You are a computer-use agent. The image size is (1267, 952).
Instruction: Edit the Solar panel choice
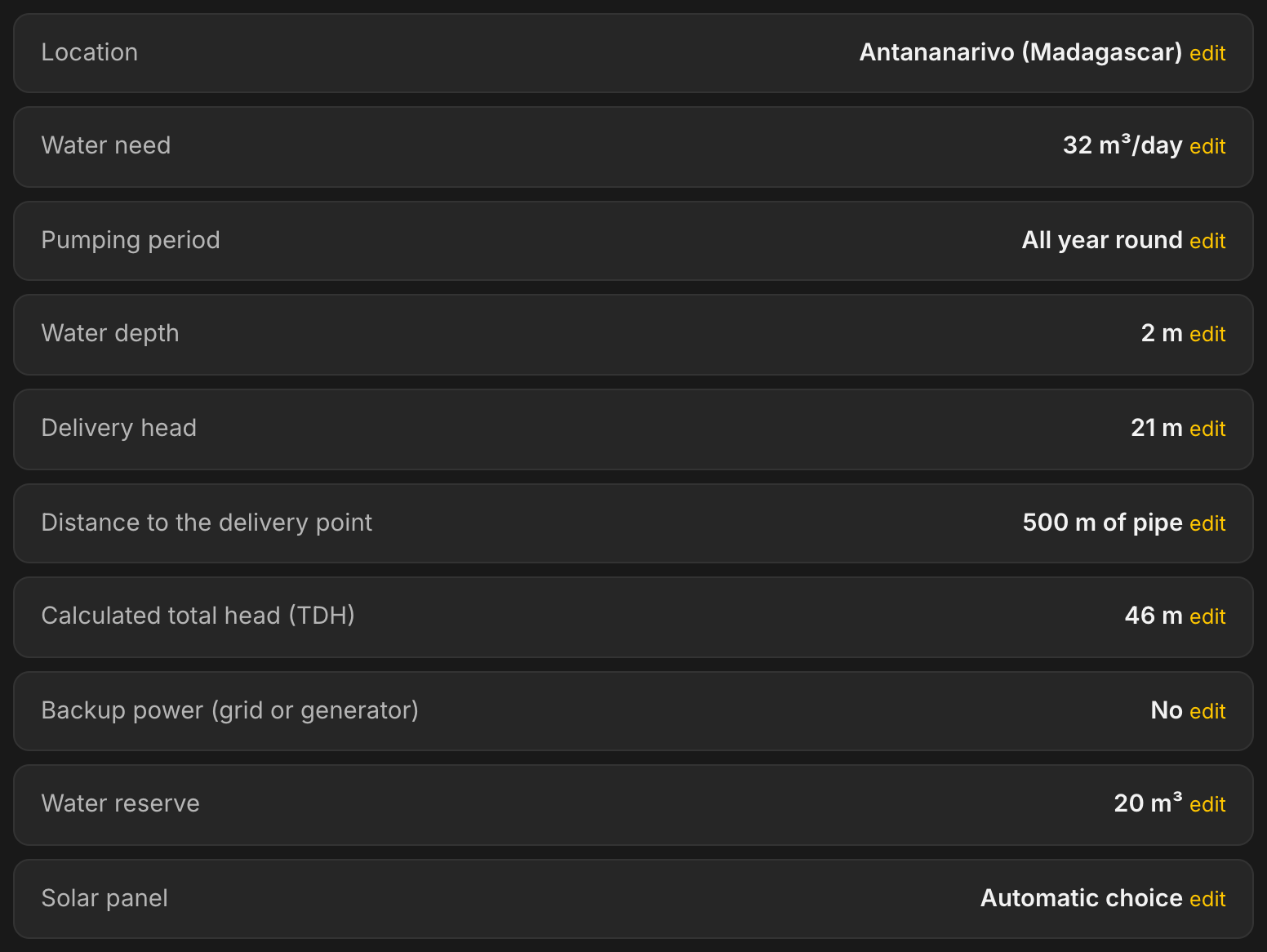tap(1207, 899)
